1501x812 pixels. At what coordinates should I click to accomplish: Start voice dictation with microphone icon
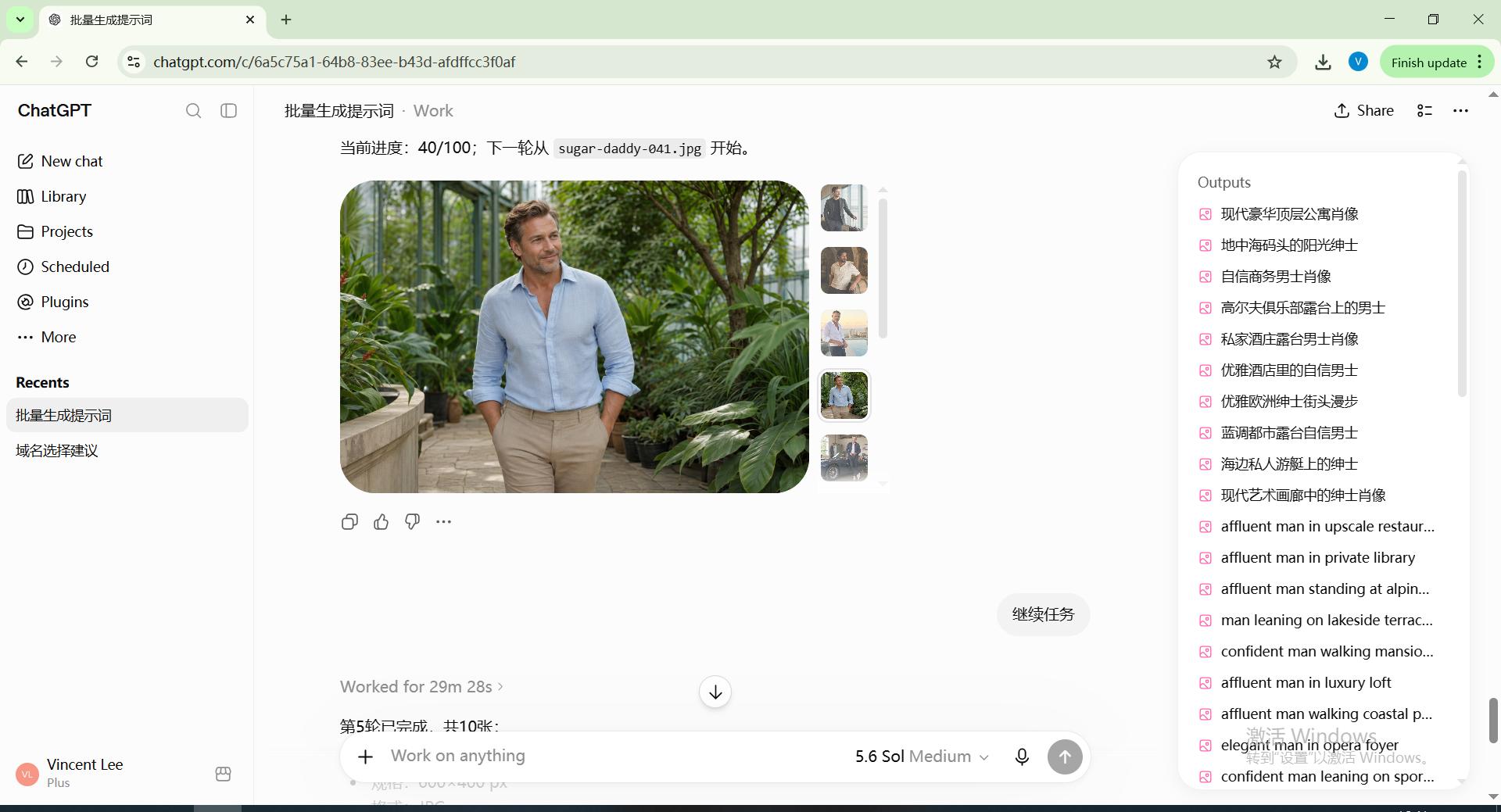pyautogui.click(x=1021, y=756)
